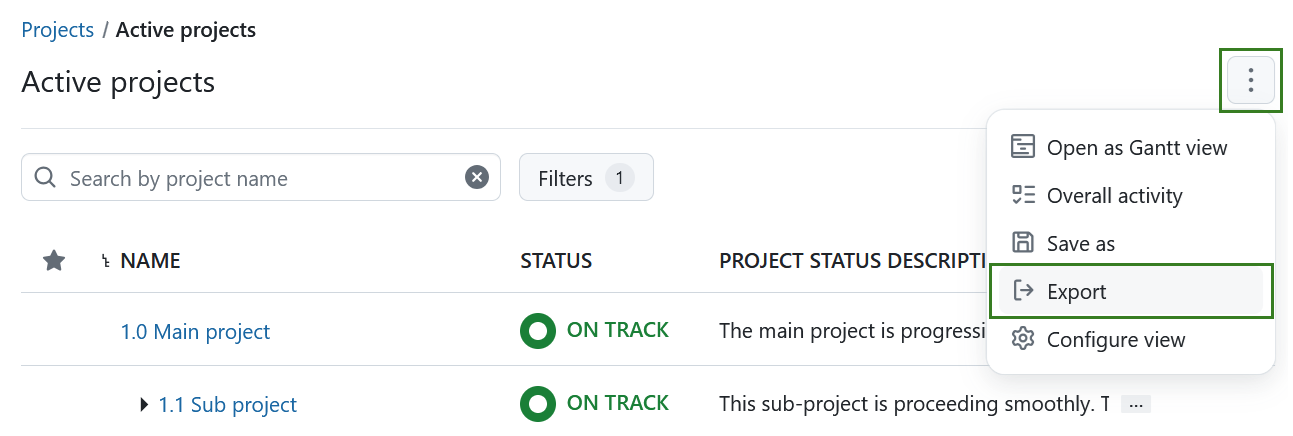Clear the project name search field
The width and height of the screenshot is (1293, 436).
click(x=477, y=178)
